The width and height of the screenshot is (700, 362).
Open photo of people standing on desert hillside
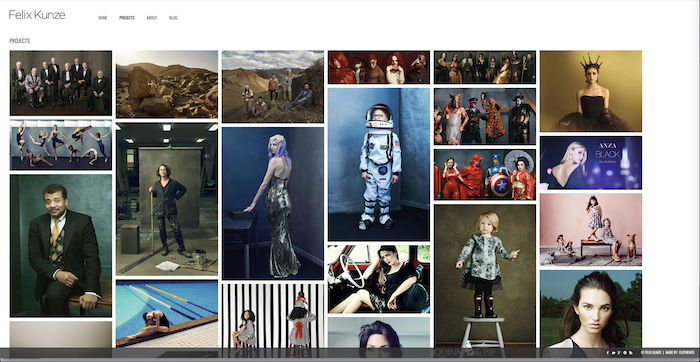pos(273,87)
